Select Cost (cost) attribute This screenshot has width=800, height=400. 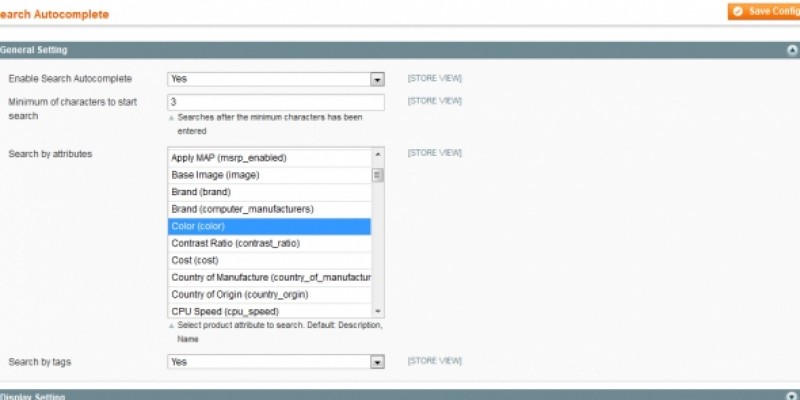269,260
